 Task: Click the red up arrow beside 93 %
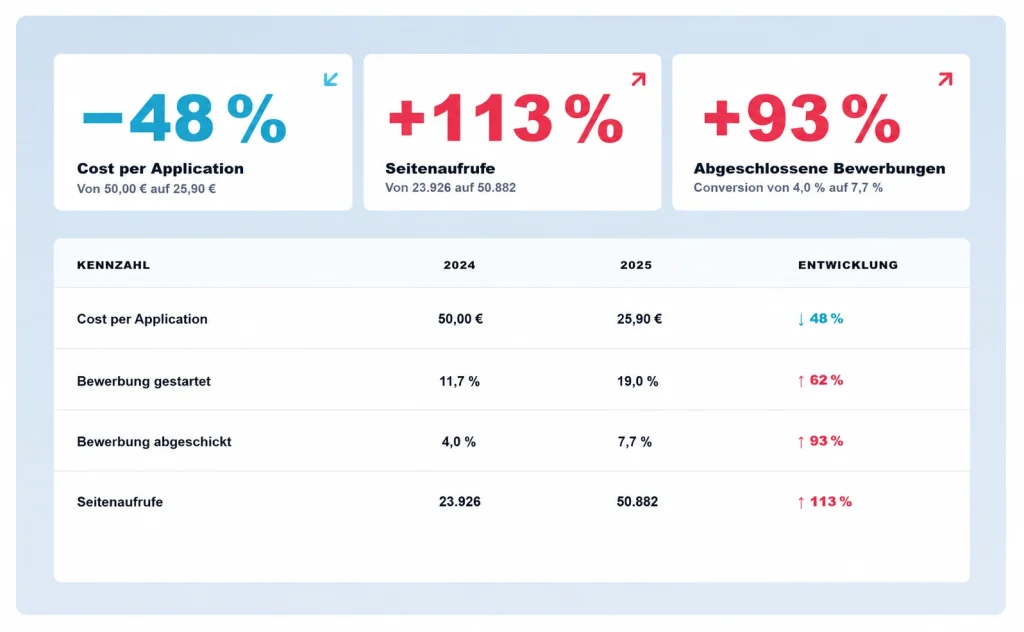pos(801,442)
